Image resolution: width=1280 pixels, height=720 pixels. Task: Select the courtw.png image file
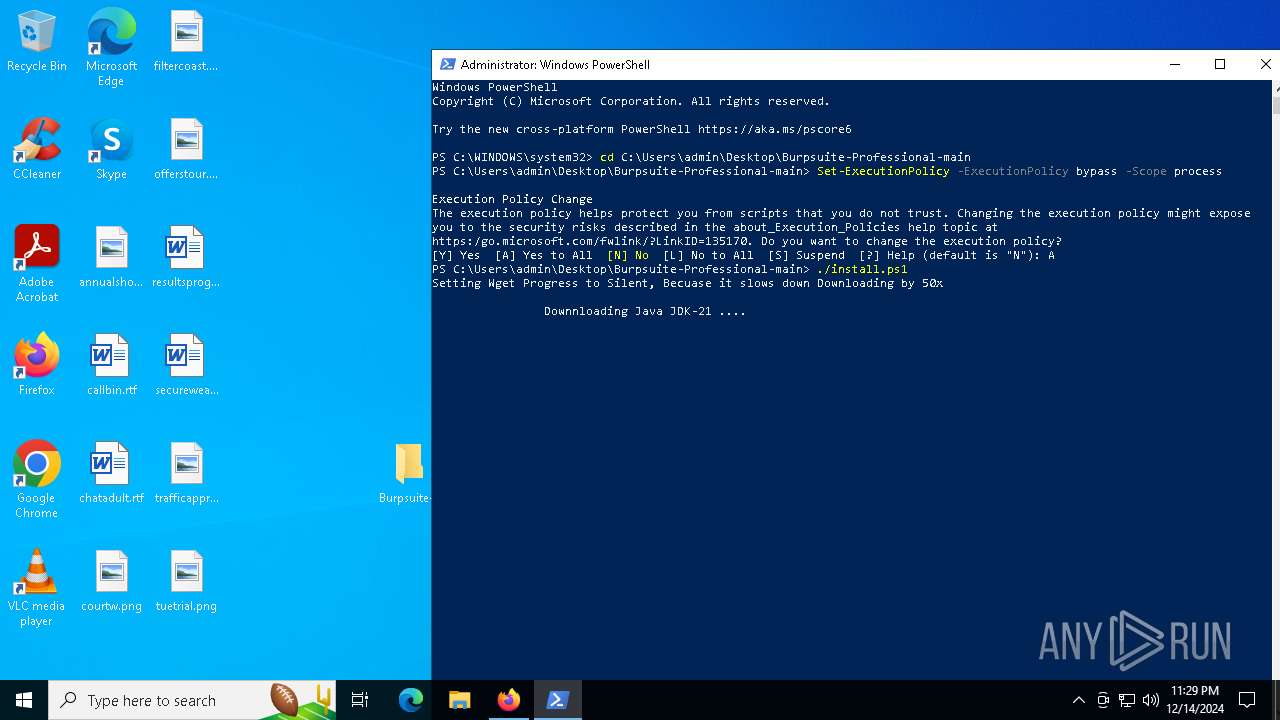pos(111,582)
